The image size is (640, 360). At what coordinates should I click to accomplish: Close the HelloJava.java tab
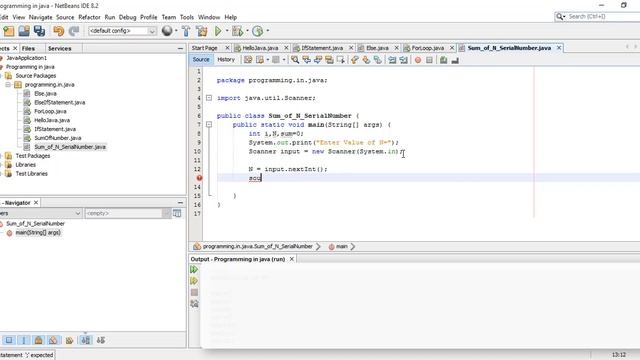[286, 48]
